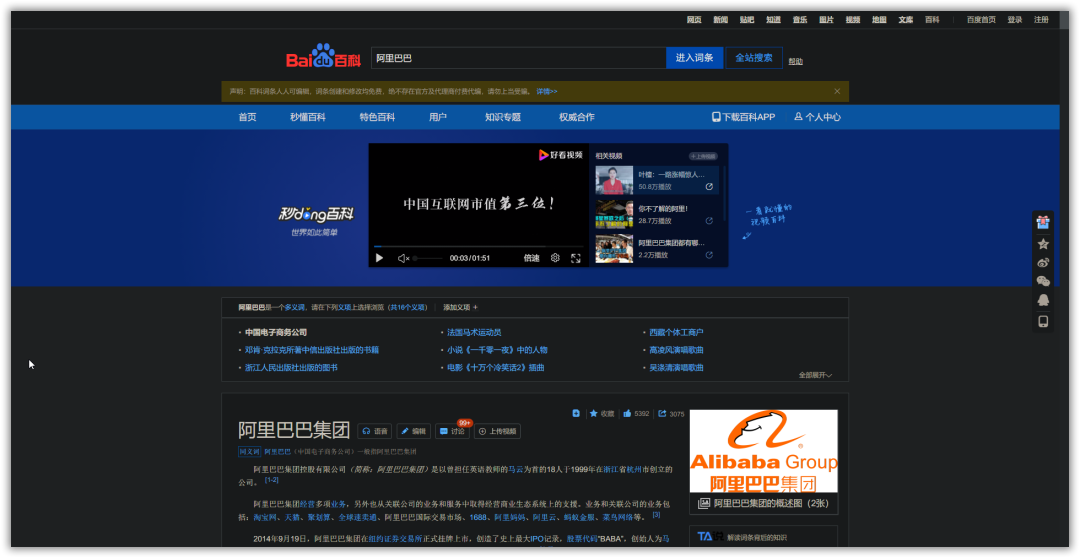This screenshot has width=1080, height=558.
Task: Click the 上传视频 button in related videos
Action: pyautogui.click(x=703, y=156)
